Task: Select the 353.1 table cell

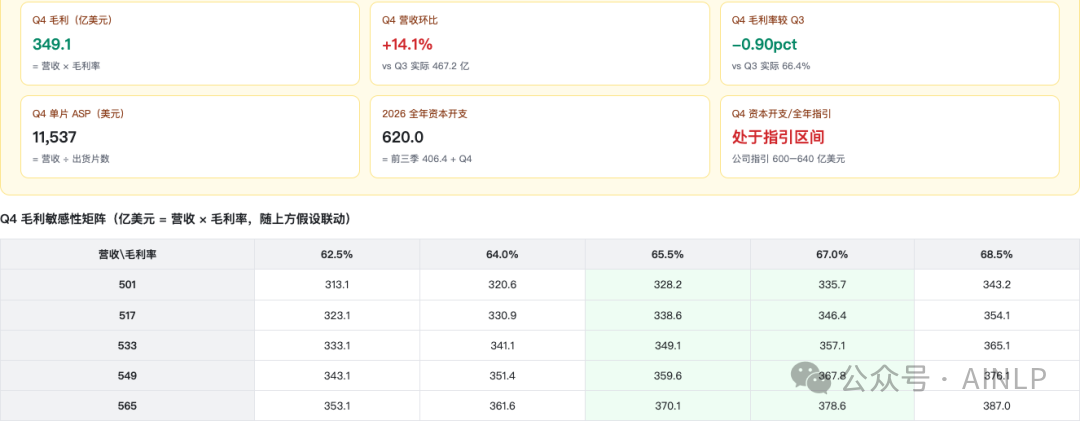Action: (x=337, y=406)
